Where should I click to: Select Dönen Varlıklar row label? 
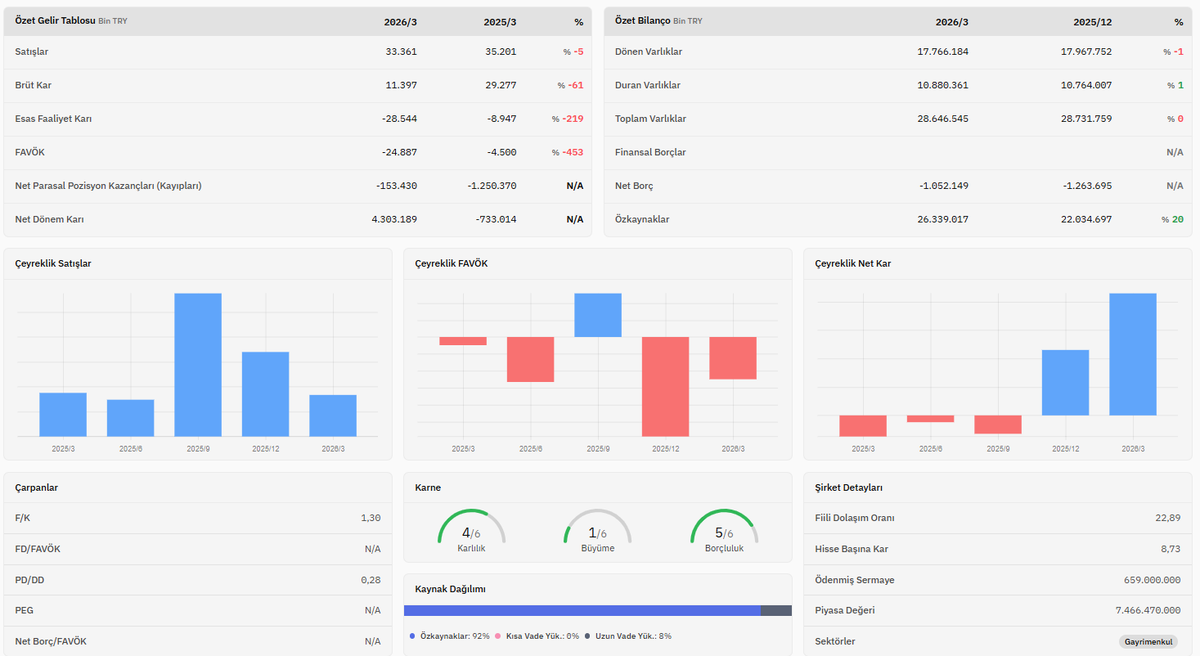(649, 52)
